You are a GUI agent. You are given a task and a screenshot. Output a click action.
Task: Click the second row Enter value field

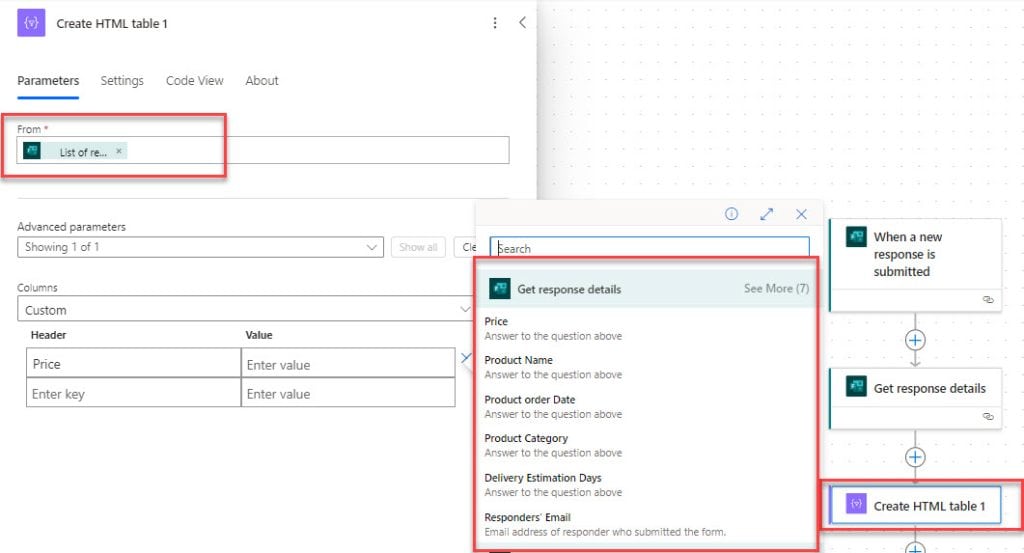tap(348, 393)
